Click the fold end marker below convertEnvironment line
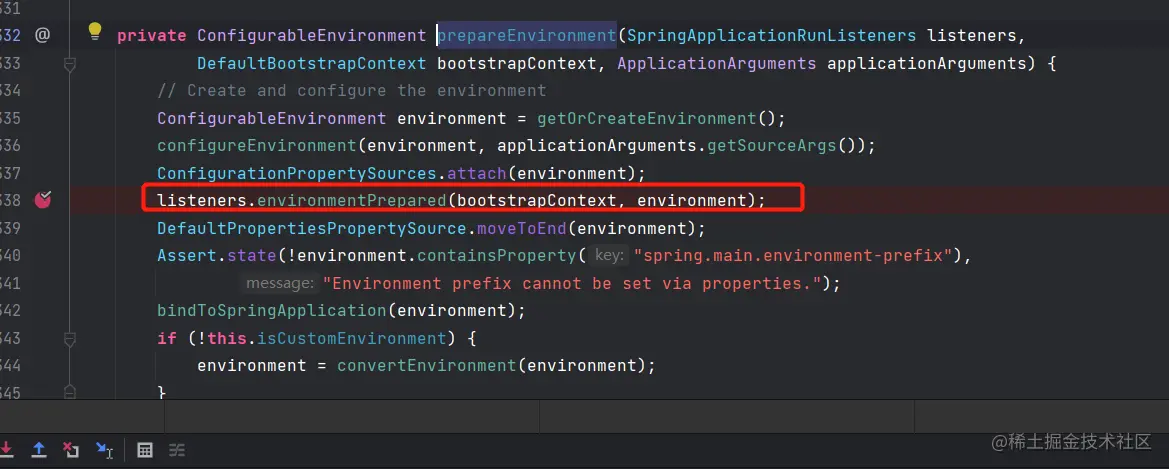This screenshot has width=1169, height=469. coord(70,389)
